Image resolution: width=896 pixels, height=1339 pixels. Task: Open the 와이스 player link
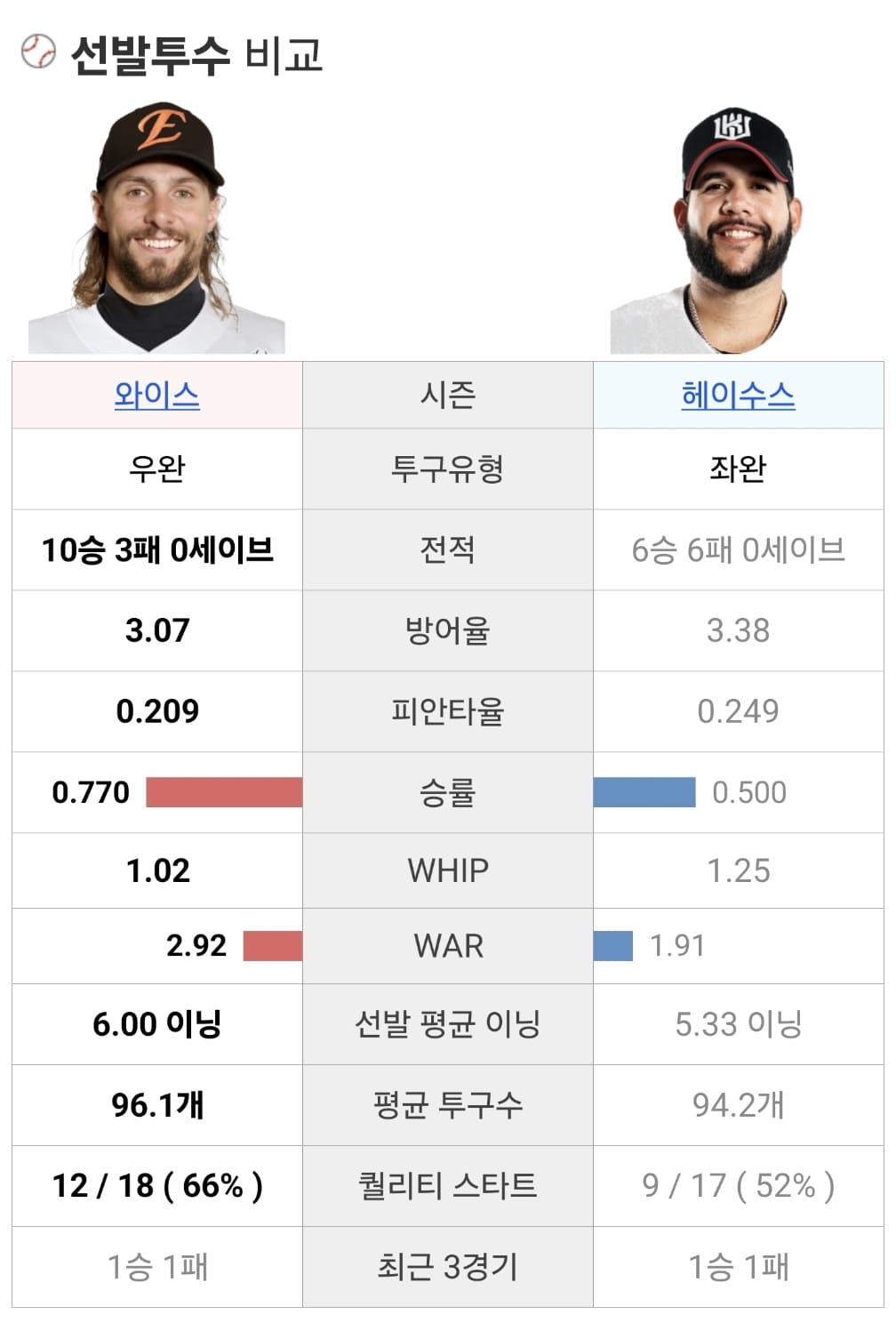(x=157, y=395)
